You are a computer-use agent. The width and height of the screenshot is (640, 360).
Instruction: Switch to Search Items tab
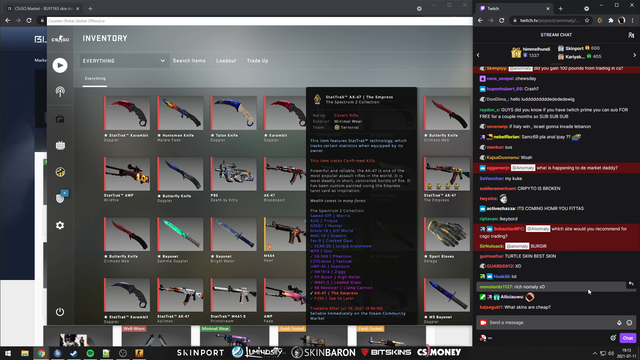coord(189,61)
